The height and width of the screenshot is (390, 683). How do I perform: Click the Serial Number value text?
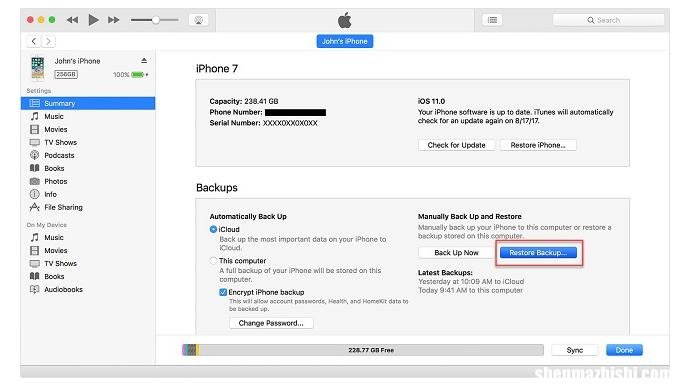pos(290,123)
